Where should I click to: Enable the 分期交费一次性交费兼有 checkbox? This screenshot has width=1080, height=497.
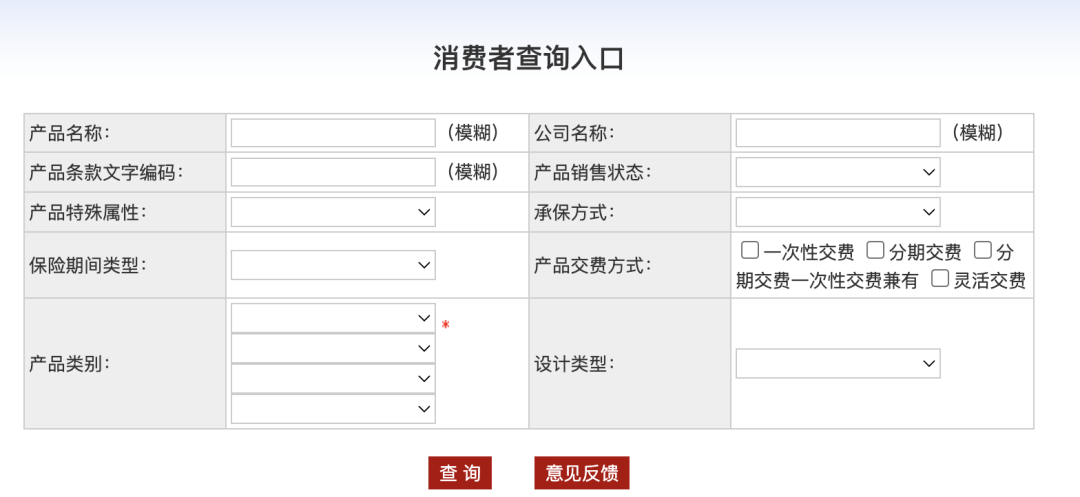tap(983, 250)
